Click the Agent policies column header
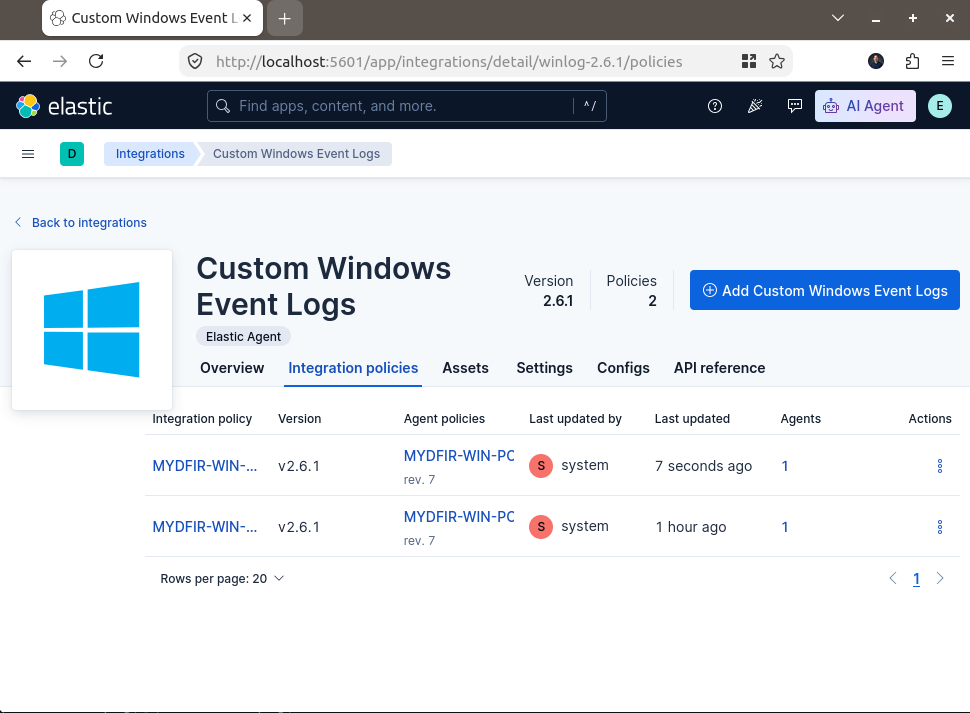The width and height of the screenshot is (970, 713). point(444,419)
